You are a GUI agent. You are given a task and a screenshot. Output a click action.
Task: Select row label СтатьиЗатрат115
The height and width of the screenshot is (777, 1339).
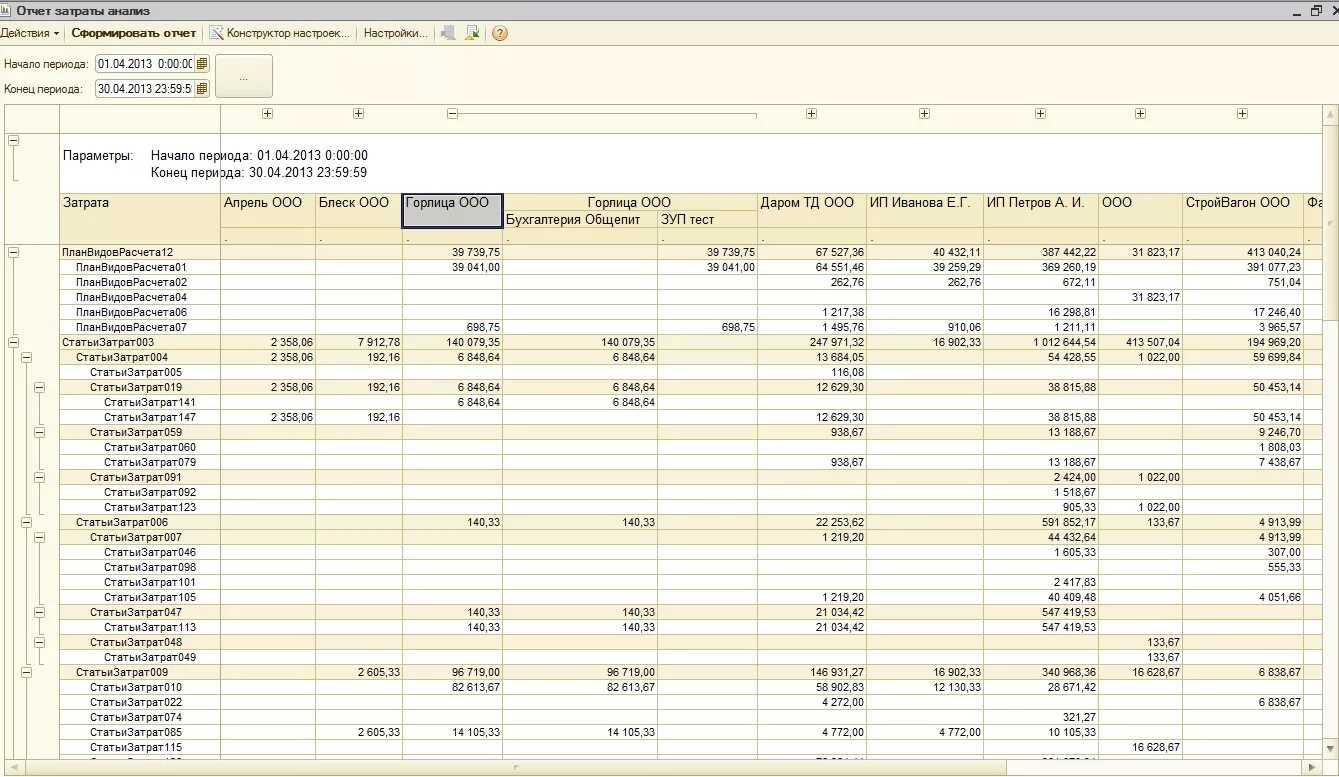point(136,747)
